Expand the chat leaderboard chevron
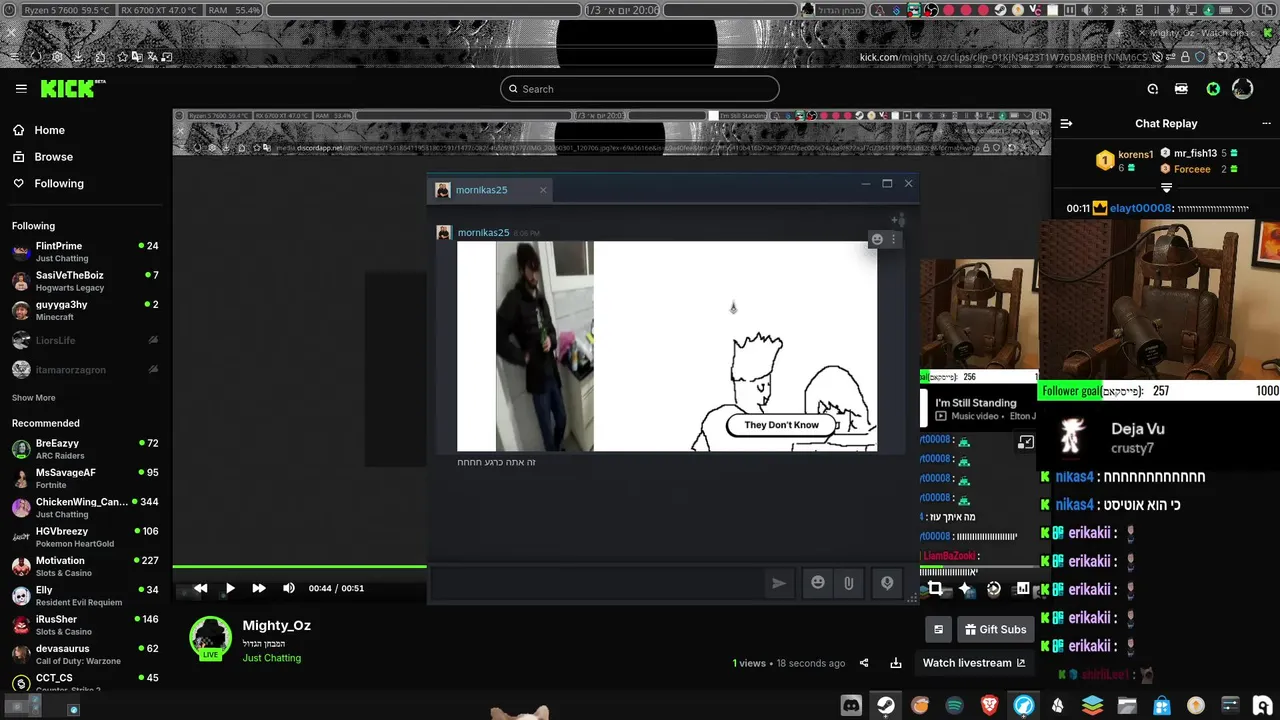 [1166, 187]
